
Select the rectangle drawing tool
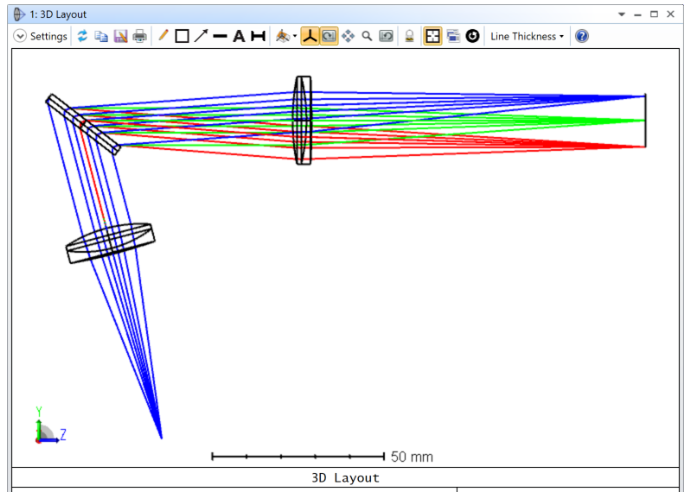tap(182, 36)
